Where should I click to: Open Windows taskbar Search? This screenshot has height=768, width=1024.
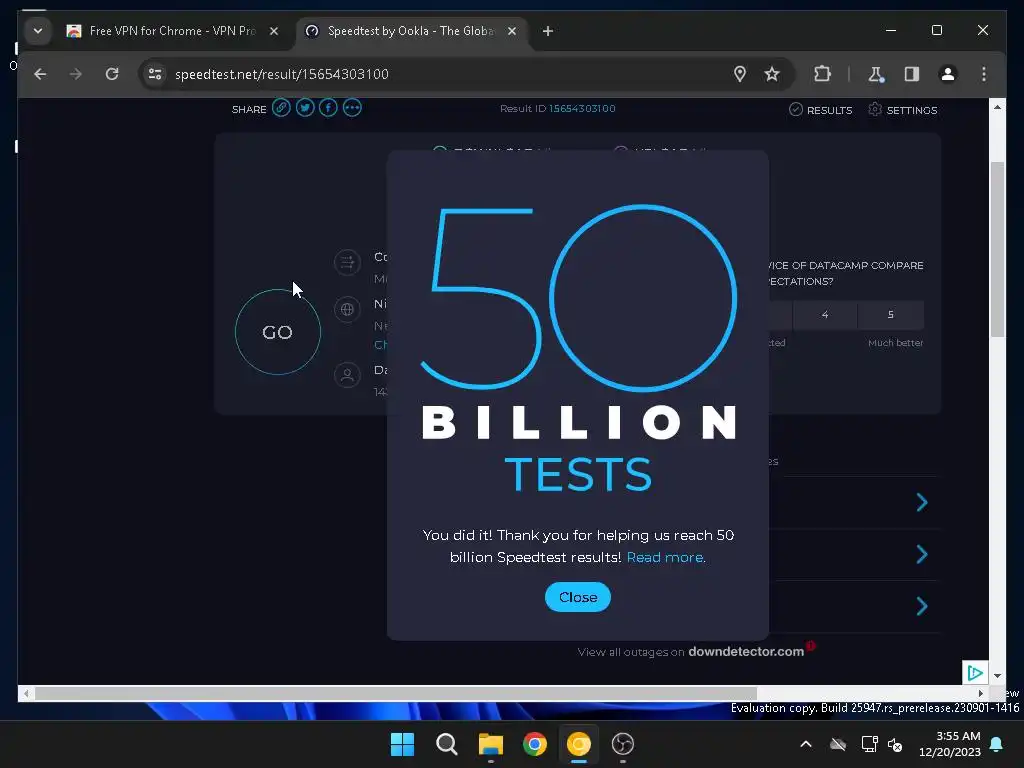tap(447, 744)
